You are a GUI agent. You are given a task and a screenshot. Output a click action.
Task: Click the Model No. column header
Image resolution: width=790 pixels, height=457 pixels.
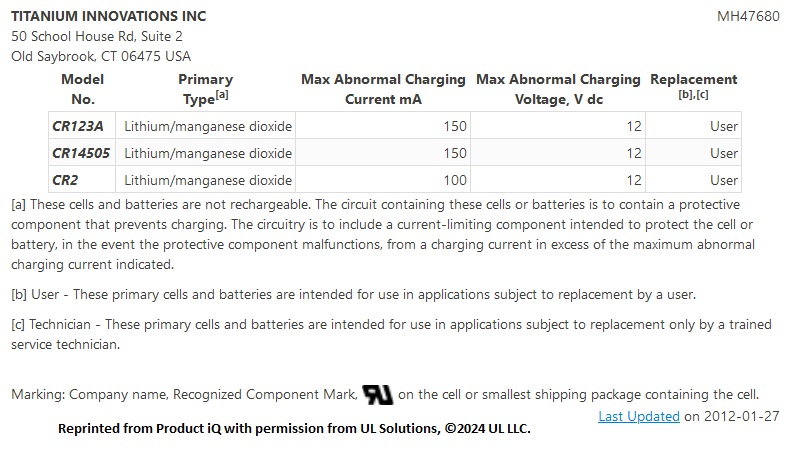coord(83,89)
